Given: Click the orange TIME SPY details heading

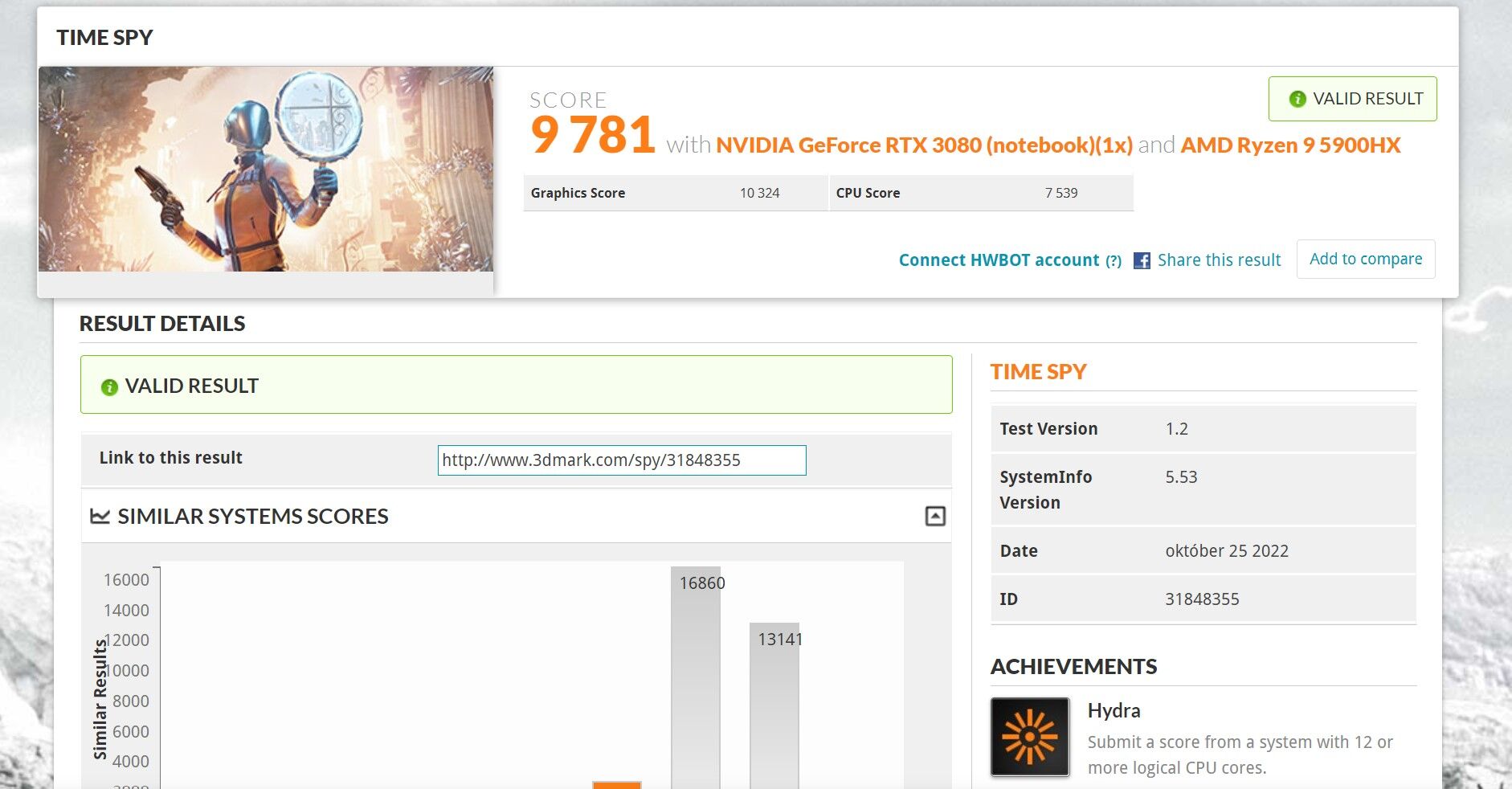Looking at the screenshot, I should pos(1038,372).
